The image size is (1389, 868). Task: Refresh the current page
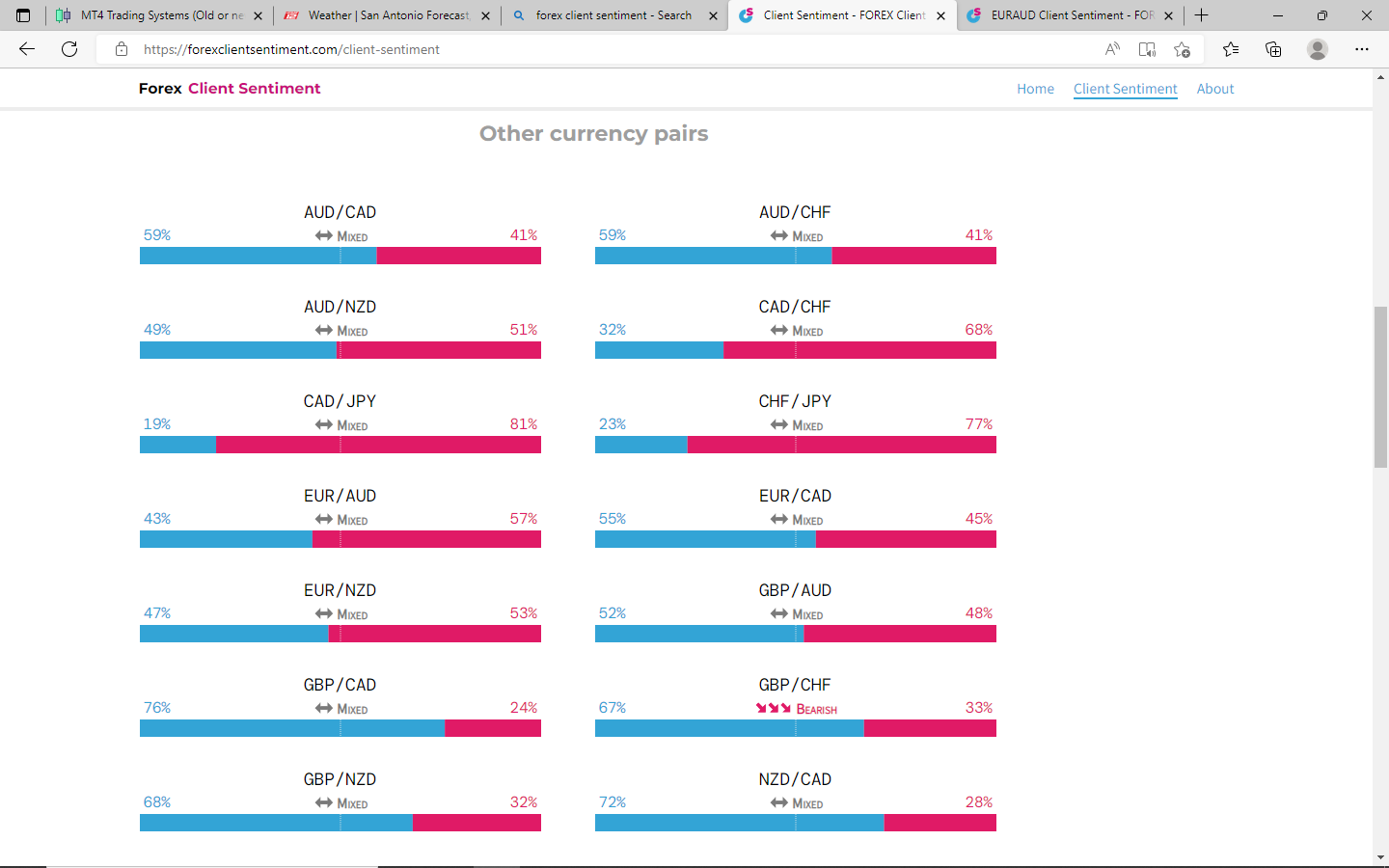(x=69, y=49)
